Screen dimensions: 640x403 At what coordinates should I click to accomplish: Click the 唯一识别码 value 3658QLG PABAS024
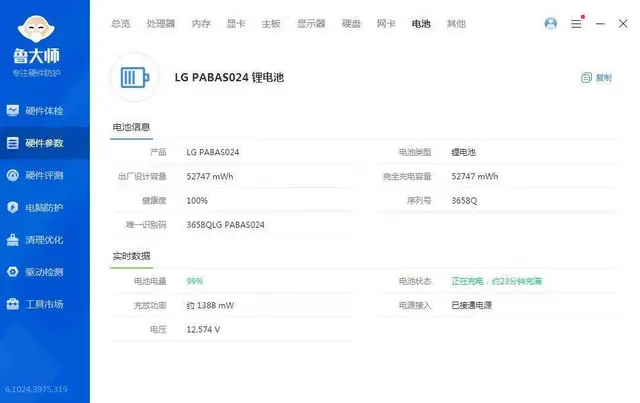(x=225, y=225)
